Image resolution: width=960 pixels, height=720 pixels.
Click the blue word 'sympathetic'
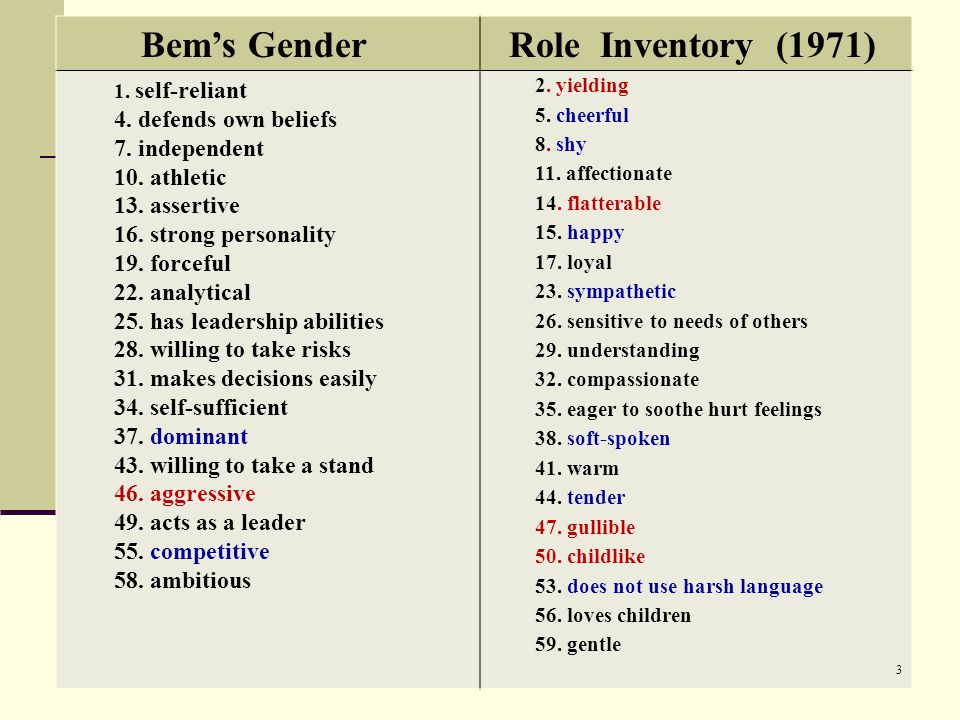point(621,292)
